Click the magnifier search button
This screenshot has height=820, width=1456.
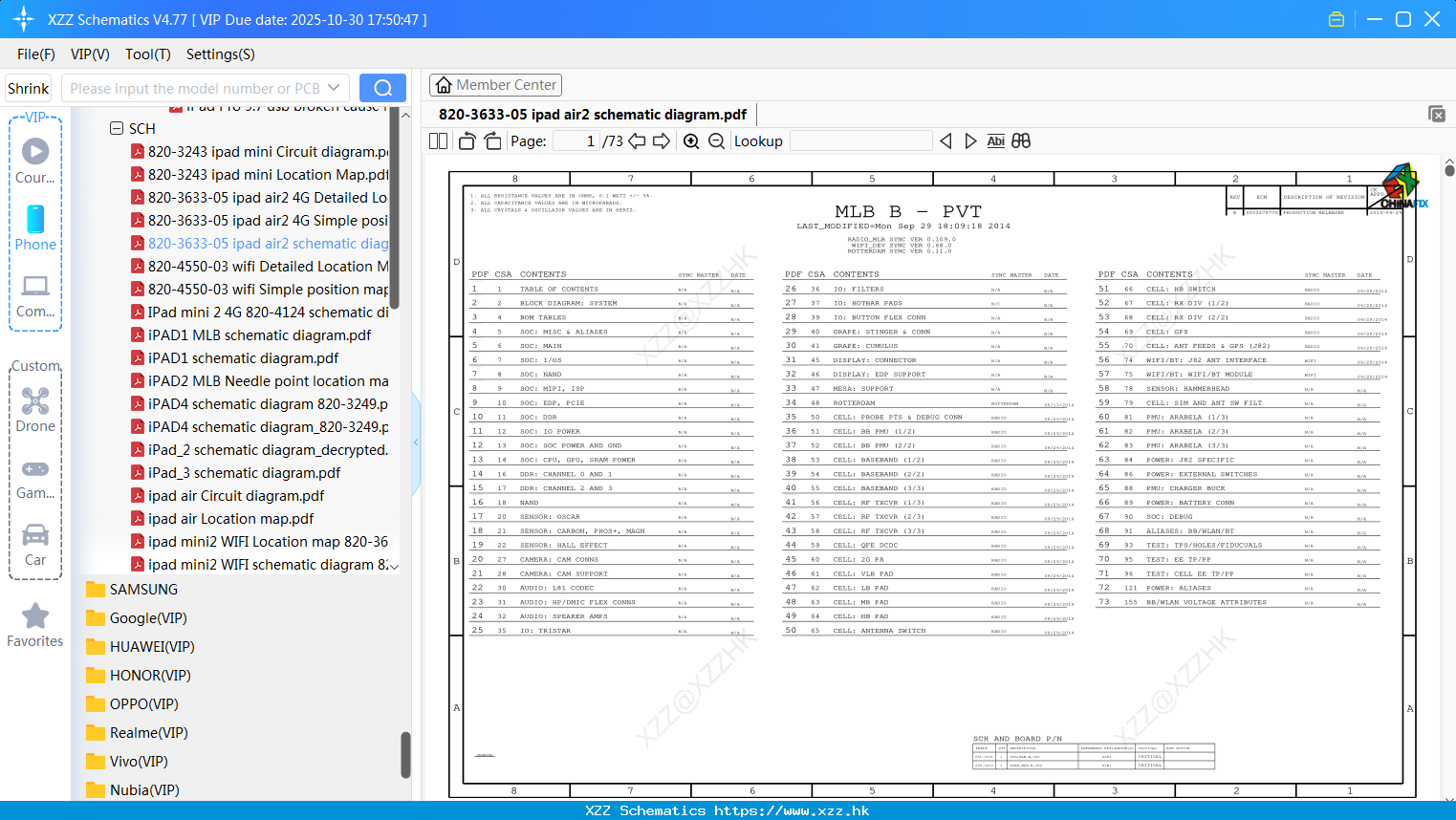click(382, 88)
